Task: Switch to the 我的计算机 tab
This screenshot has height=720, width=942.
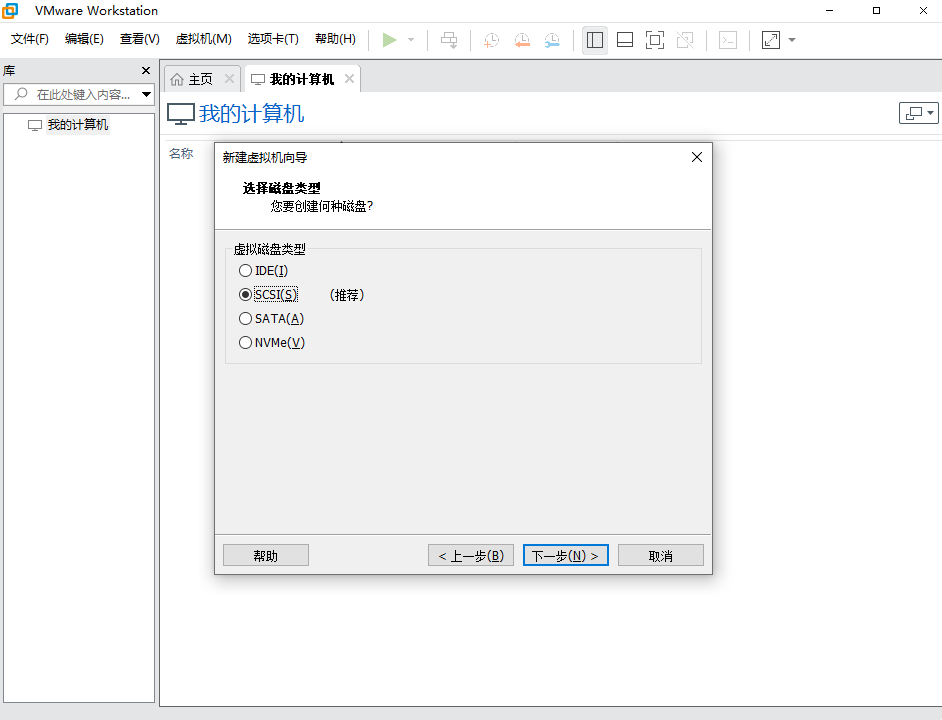Action: [302, 79]
